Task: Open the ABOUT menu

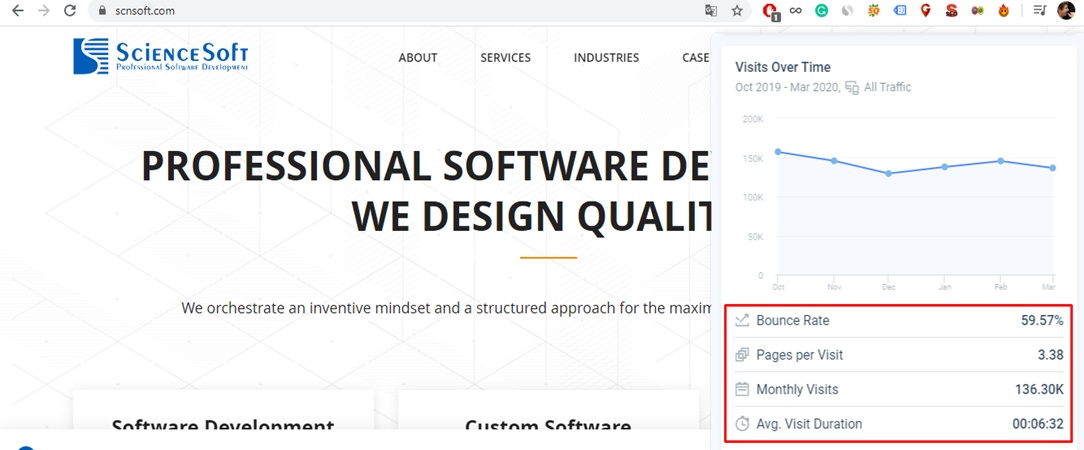Action: [418, 58]
